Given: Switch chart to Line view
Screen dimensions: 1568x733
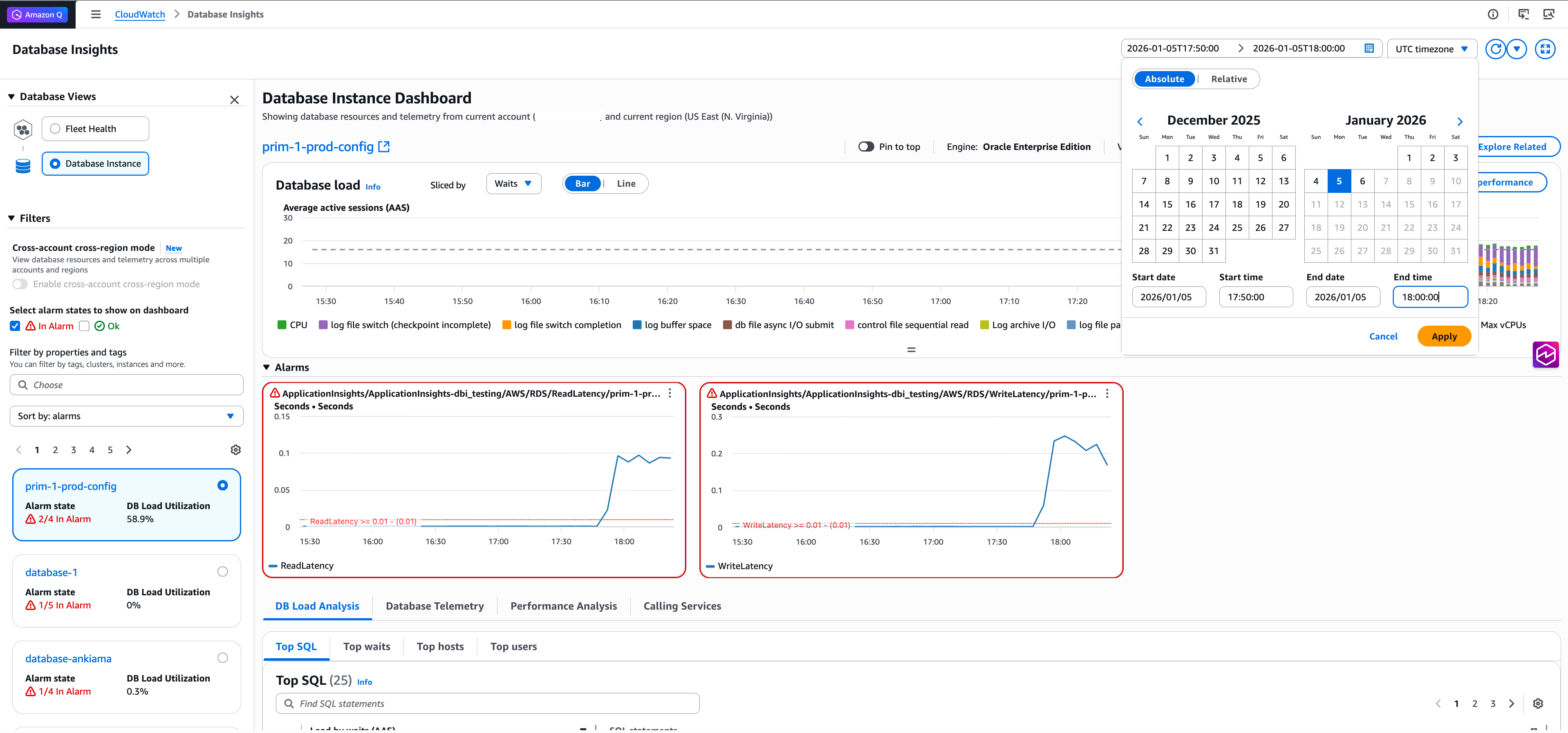Looking at the screenshot, I should pos(626,184).
